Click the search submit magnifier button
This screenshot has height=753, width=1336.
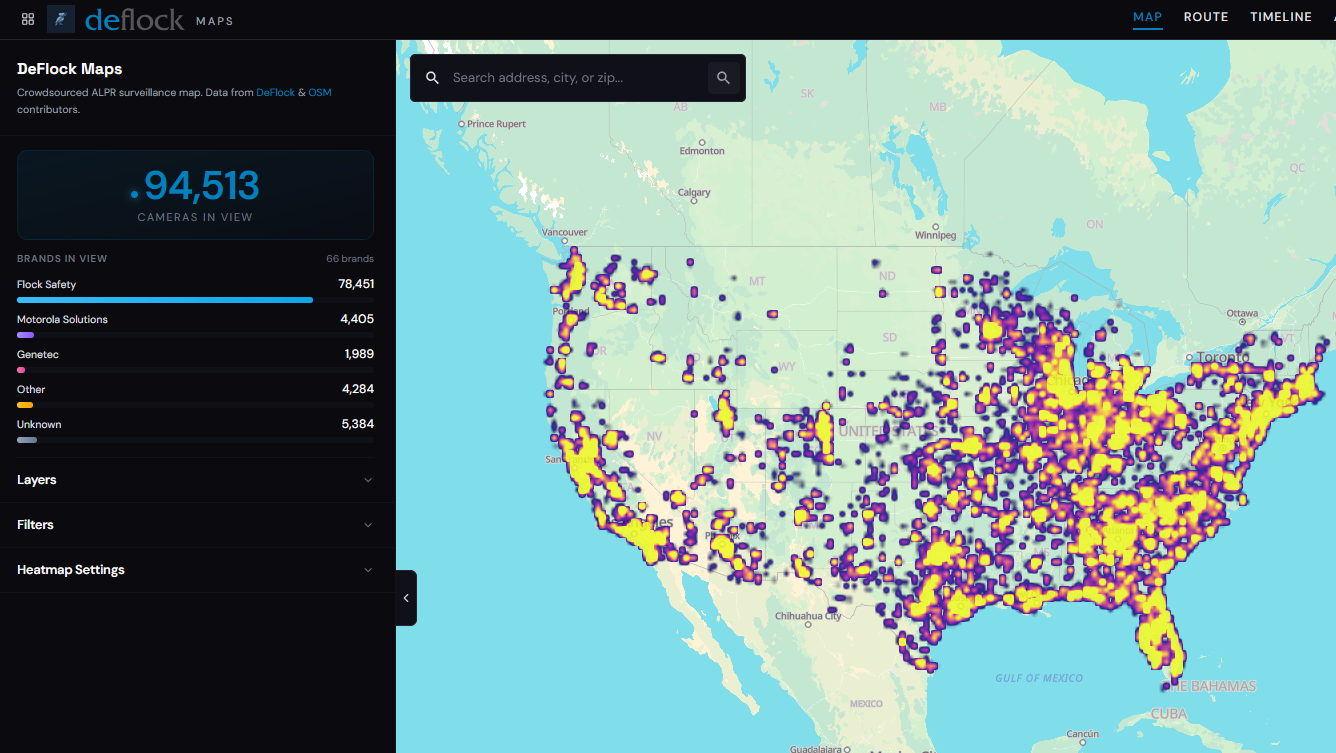pos(724,78)
